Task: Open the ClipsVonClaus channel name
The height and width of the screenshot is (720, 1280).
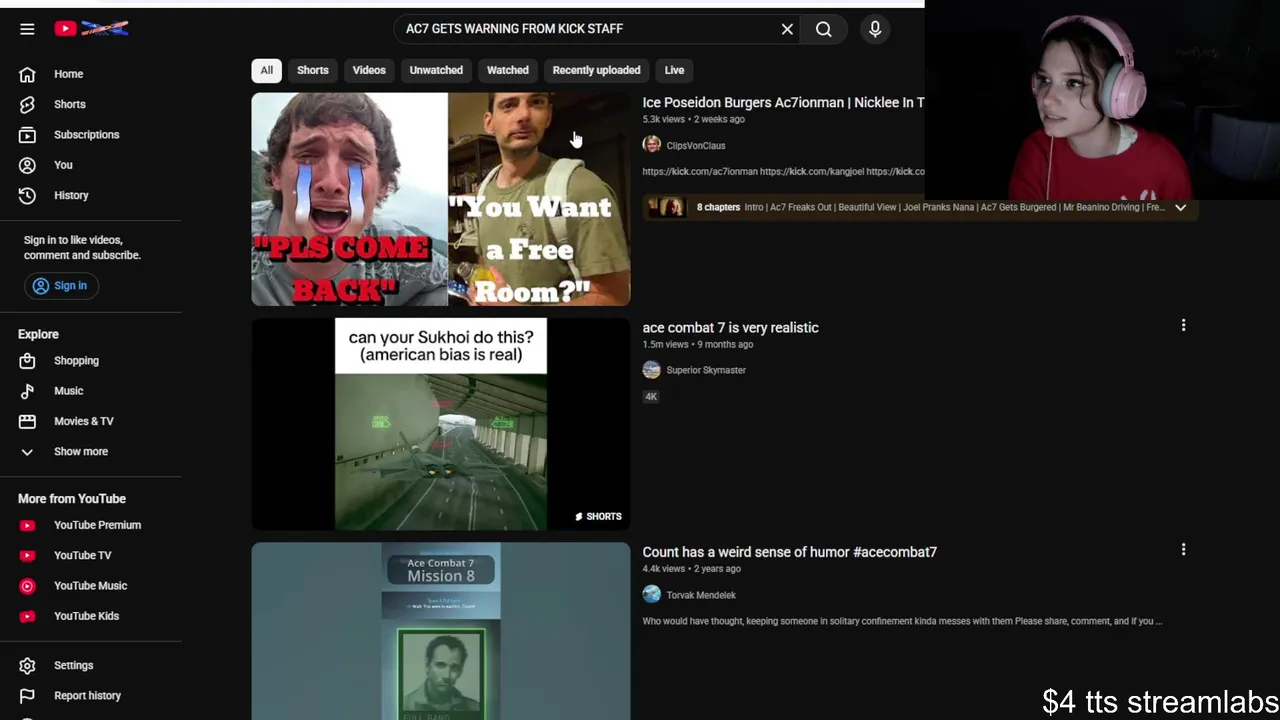Action: tap(696, 146)
